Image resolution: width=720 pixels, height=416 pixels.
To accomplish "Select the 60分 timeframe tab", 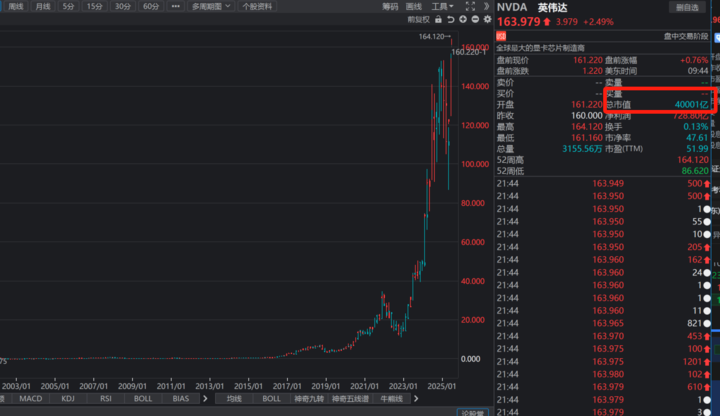I will (x=151, y=6).
